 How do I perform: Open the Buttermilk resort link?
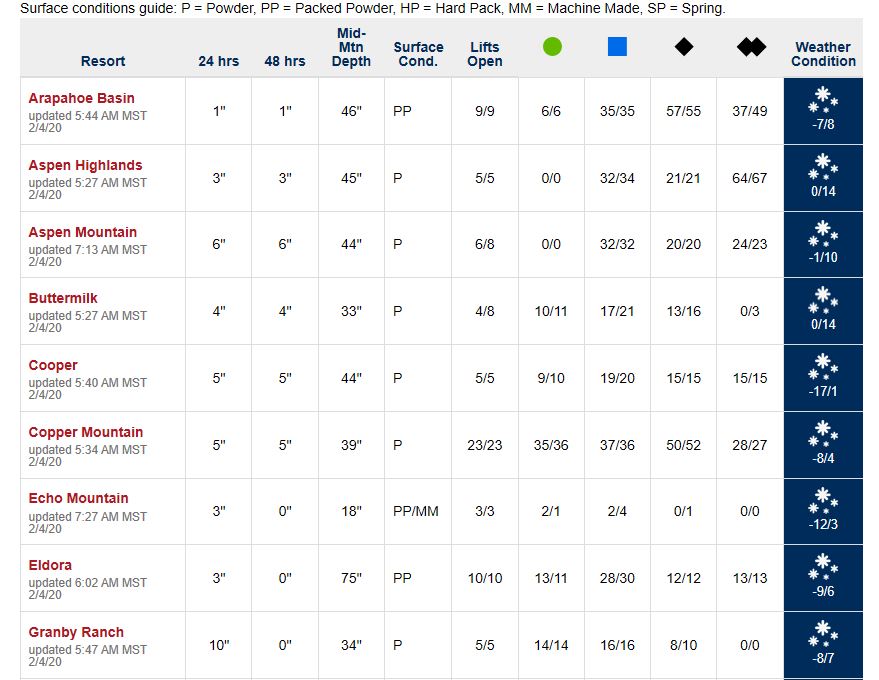click(63, 298)
